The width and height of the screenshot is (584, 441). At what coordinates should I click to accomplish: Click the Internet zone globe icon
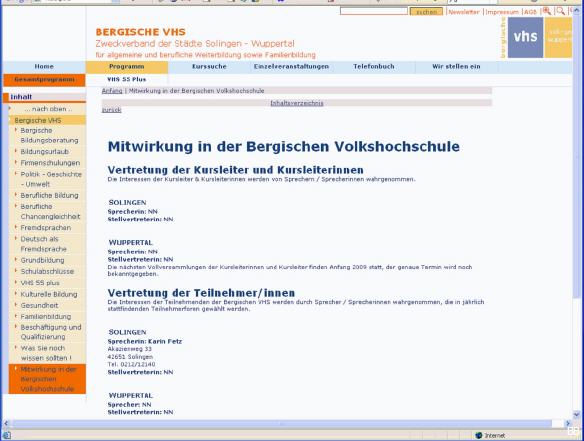coord(479,435)
